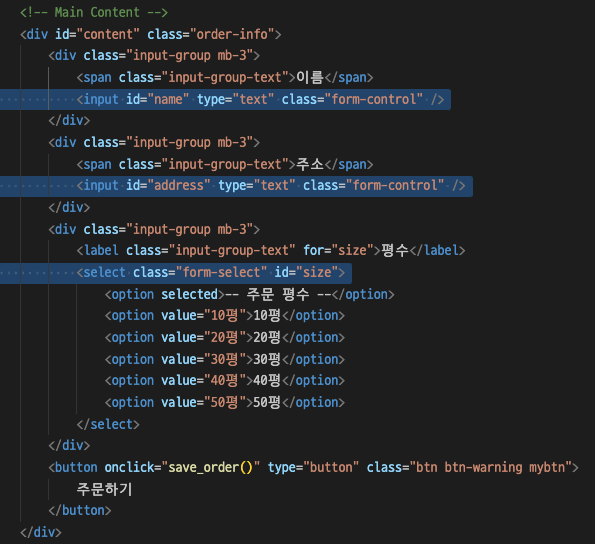Click the option value="30평" line
The image size is (595, 544).
[225, 359]
